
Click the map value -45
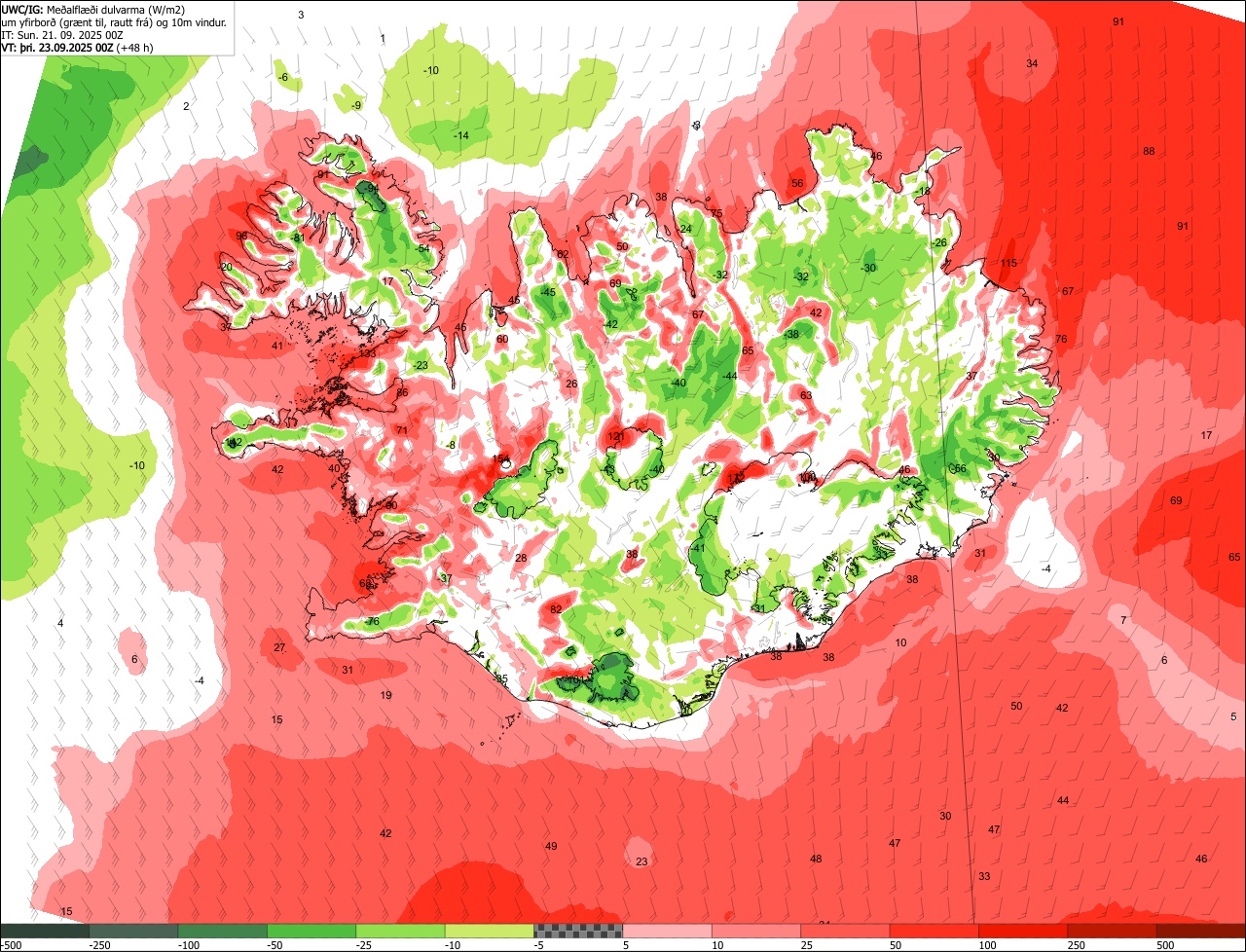[548, 293]
